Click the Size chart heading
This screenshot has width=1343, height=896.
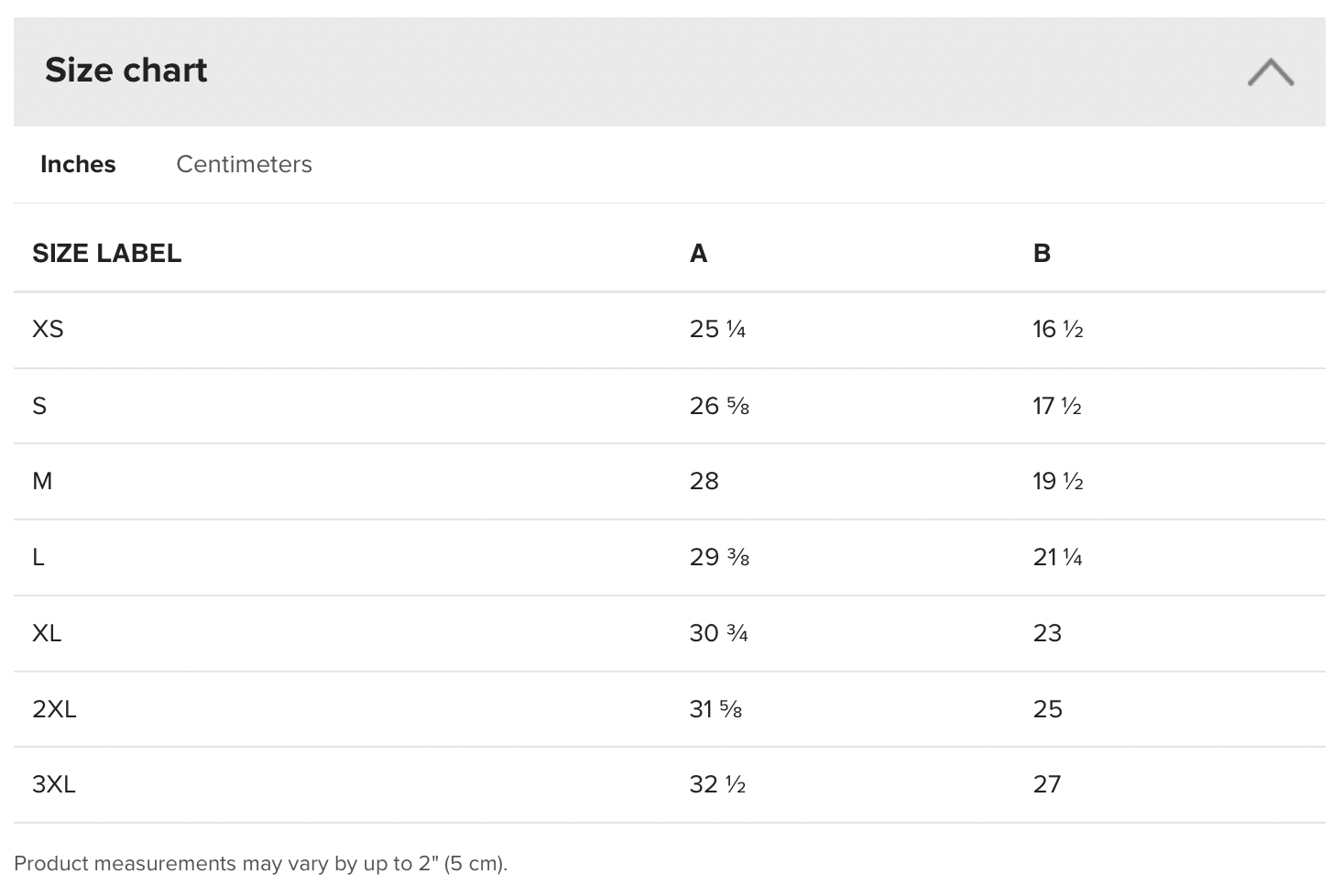(x=126, y=71)
